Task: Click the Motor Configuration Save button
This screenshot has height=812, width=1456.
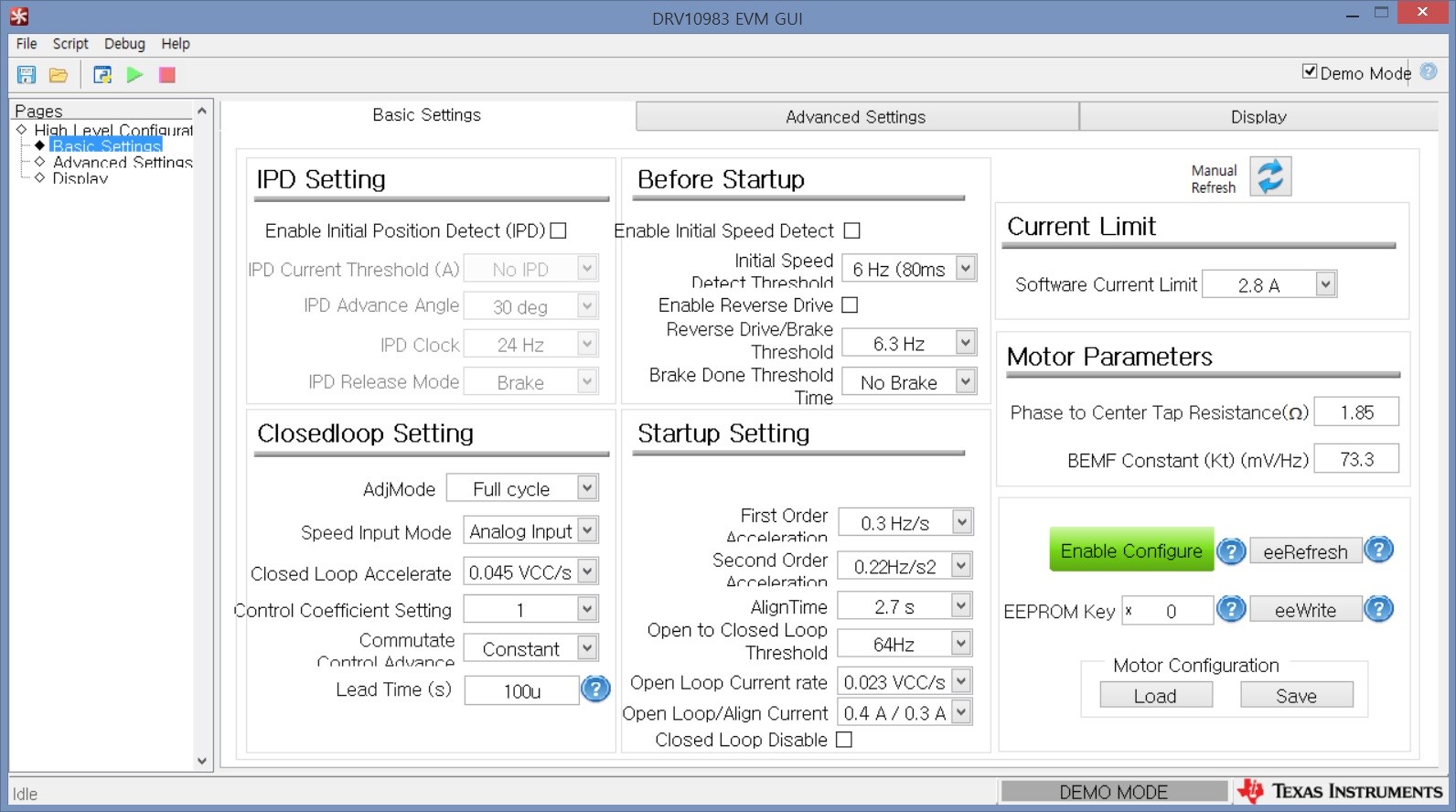Action: pyautogui.click(x=1296, y=695)
